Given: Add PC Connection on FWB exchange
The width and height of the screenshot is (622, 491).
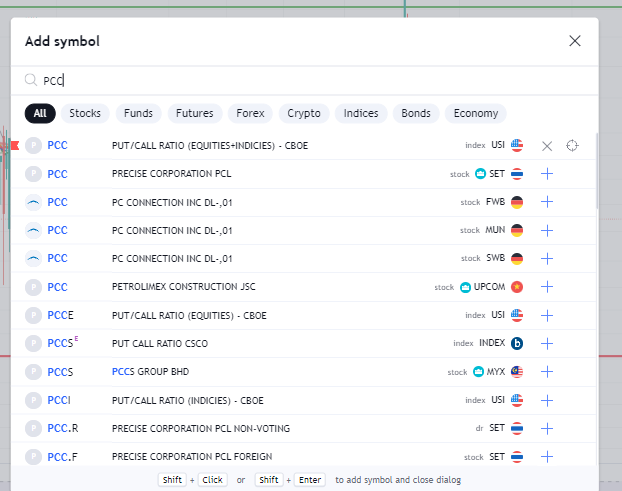Looking at the screenshot, I should [x=547, y=202].
